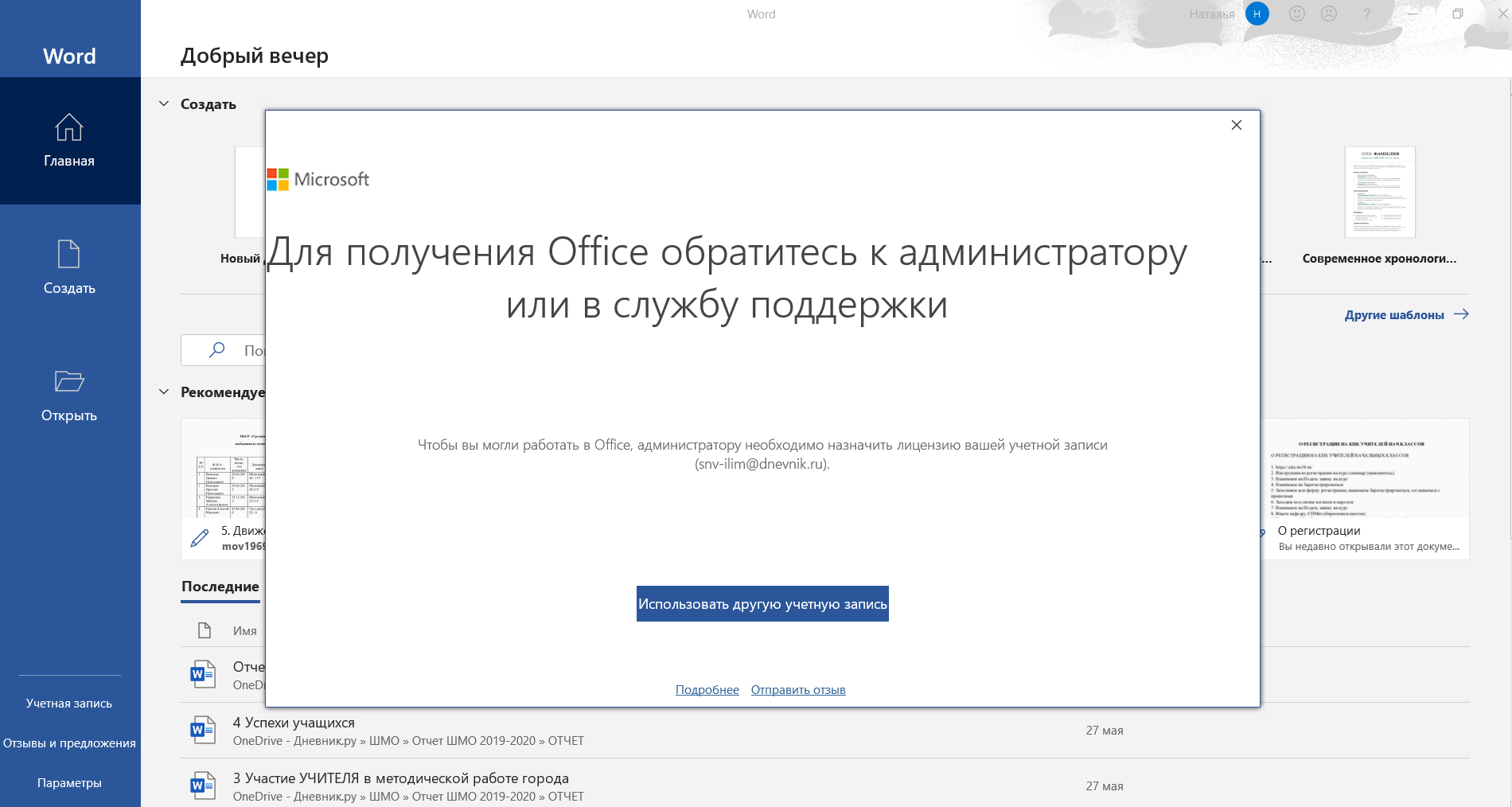This screenshot has width=1512, height=807.
Task: Sort by Имя column header
Action: click(x=245, y=631)
